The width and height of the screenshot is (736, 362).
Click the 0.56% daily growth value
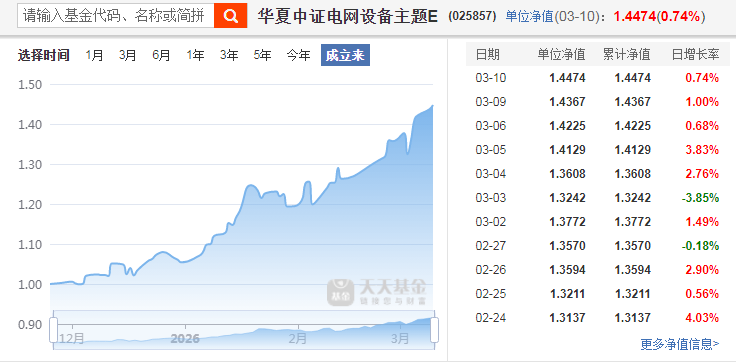(702, 294)
